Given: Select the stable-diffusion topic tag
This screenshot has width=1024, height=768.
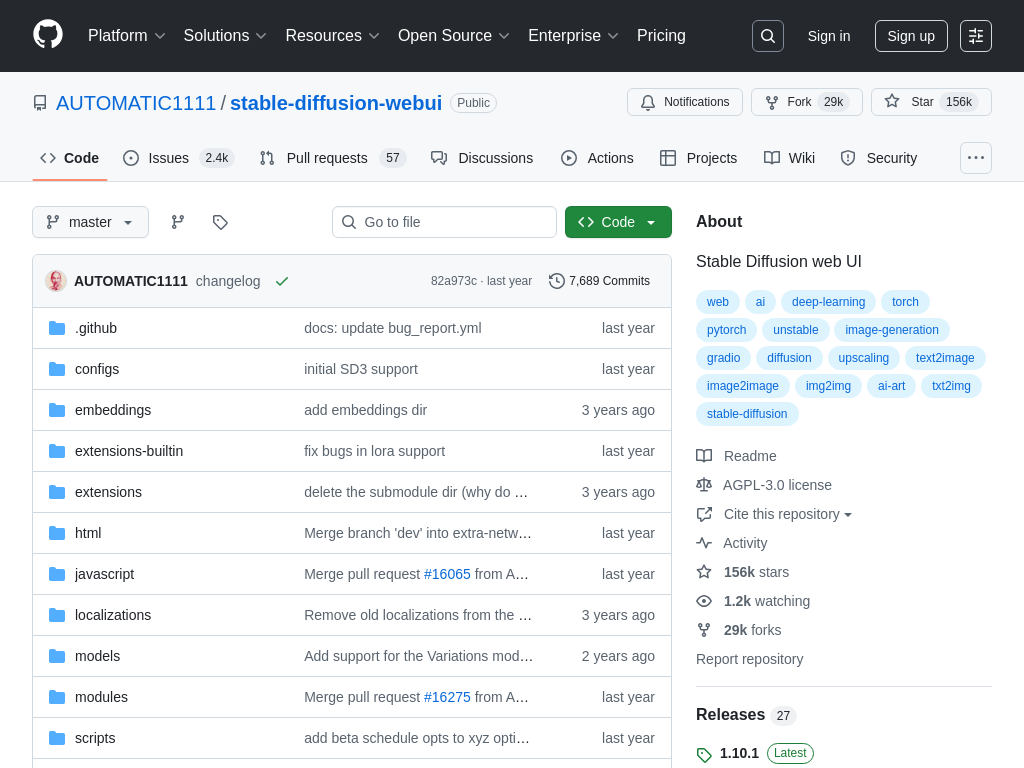Looking at the screenshot, I should click(746, 414).
